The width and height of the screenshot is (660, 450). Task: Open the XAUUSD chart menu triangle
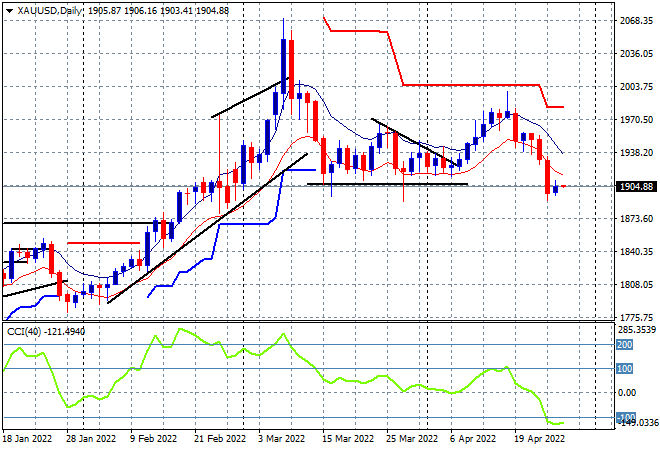pos(9,11)
